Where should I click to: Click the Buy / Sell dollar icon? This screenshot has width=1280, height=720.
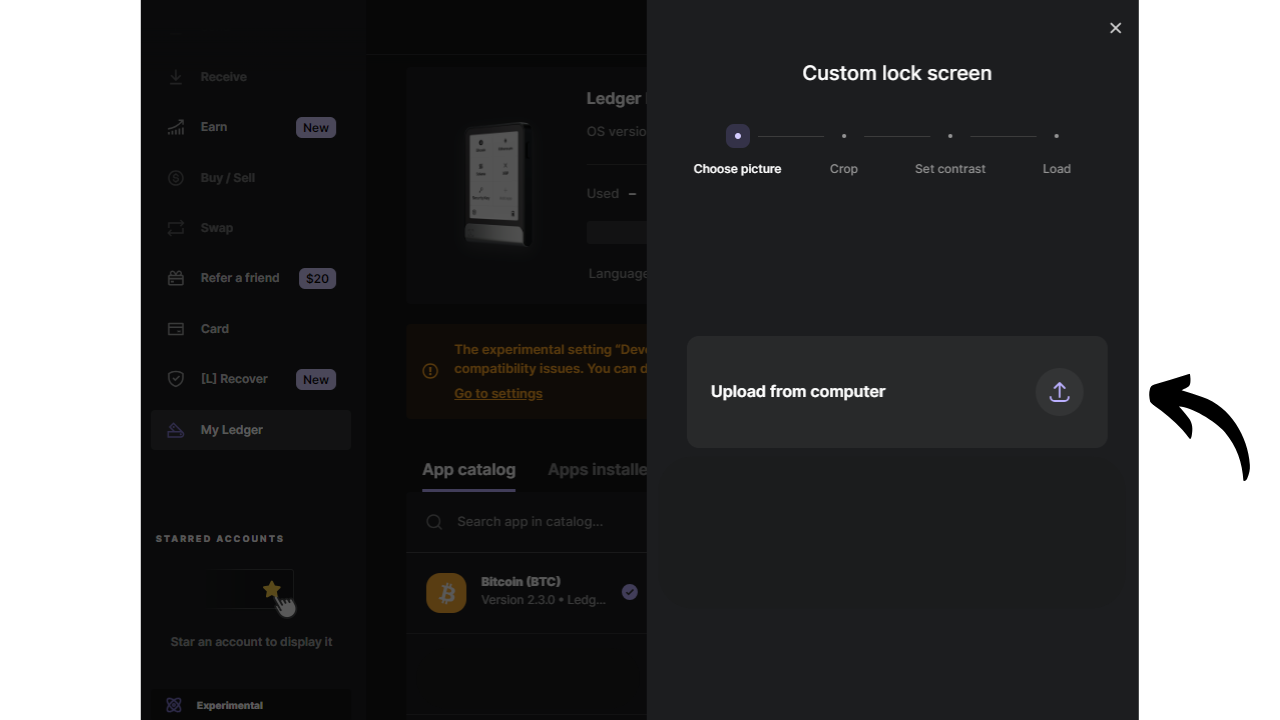click(176, 178)
